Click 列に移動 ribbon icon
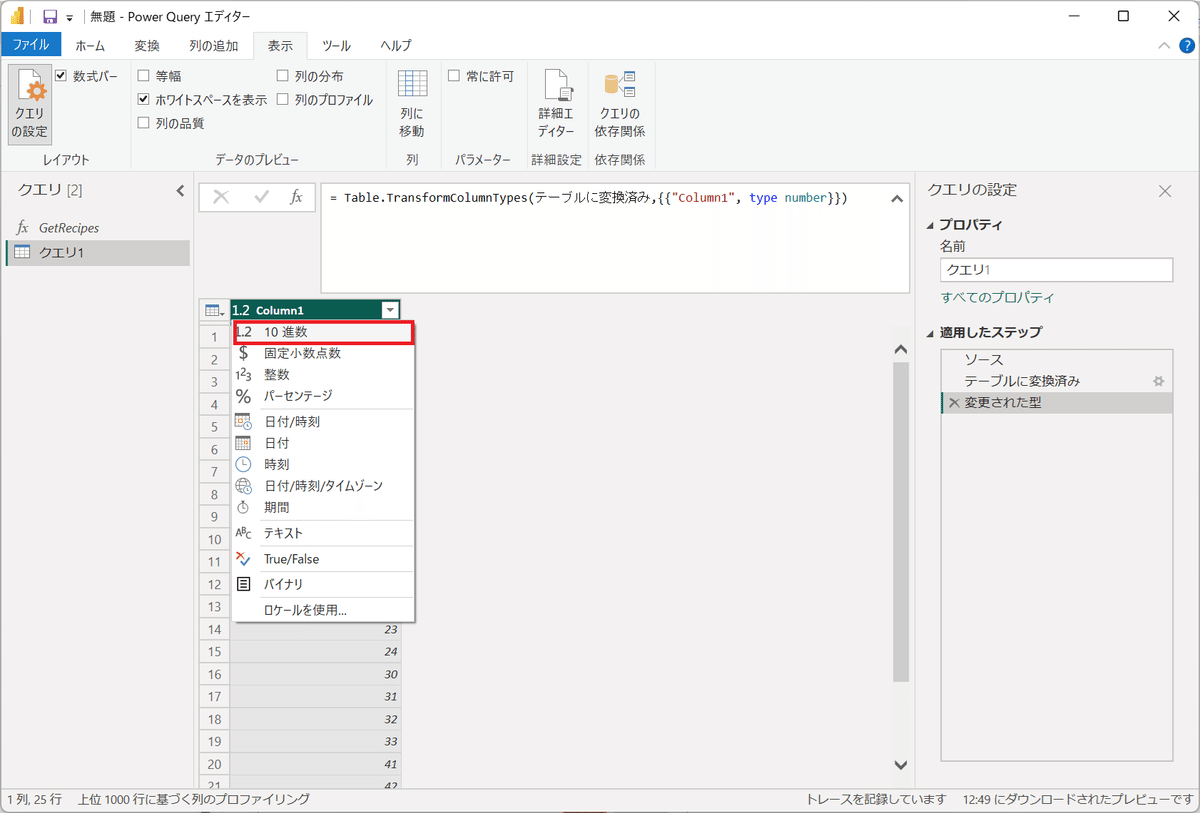 412,105
